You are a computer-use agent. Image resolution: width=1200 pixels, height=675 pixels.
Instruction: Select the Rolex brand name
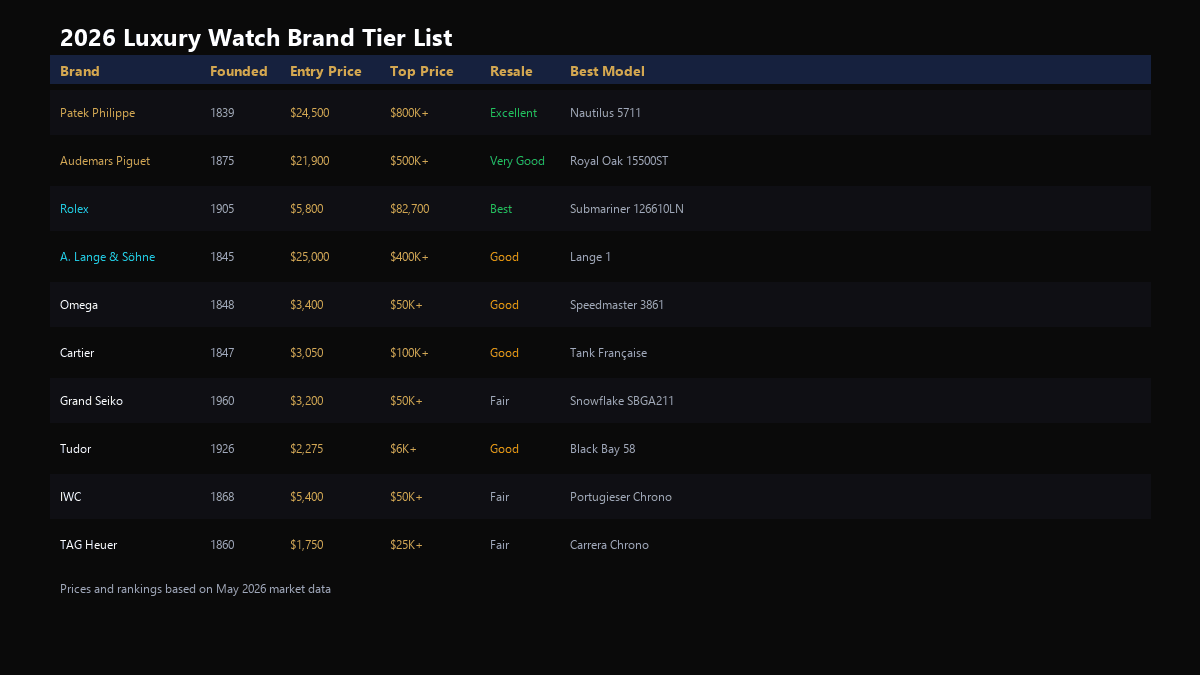(x=74, y=209)
